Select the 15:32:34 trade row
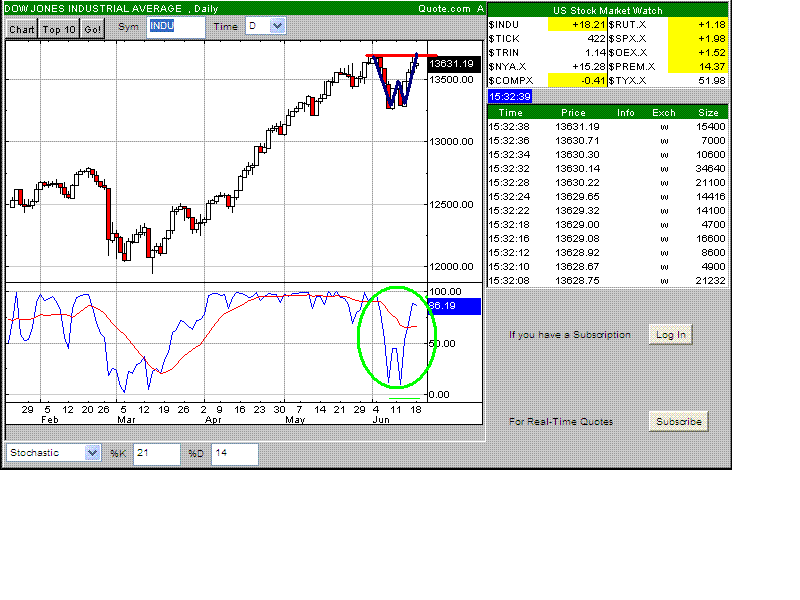The image size is (800, 600). (607, 155)
